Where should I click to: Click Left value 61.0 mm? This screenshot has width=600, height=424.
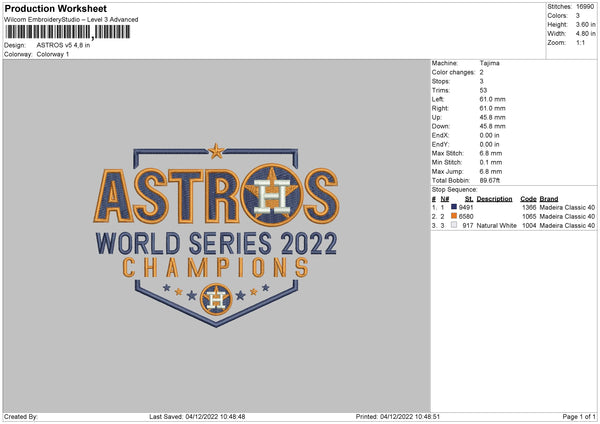(492, 99)
